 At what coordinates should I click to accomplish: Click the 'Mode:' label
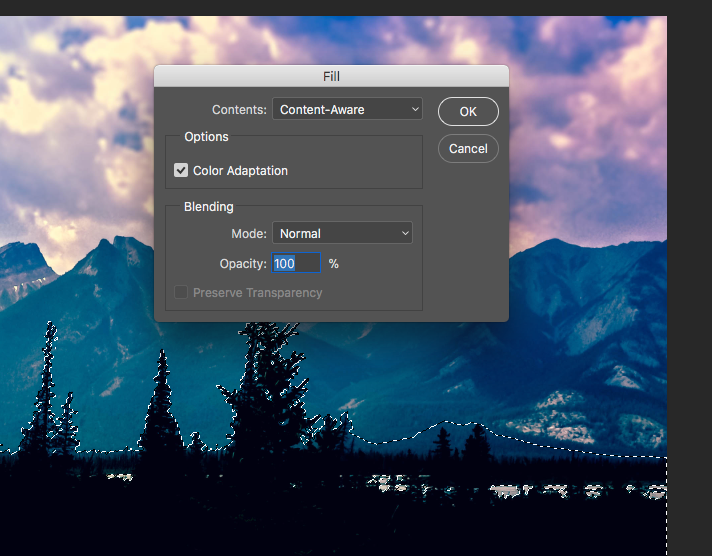249,233
